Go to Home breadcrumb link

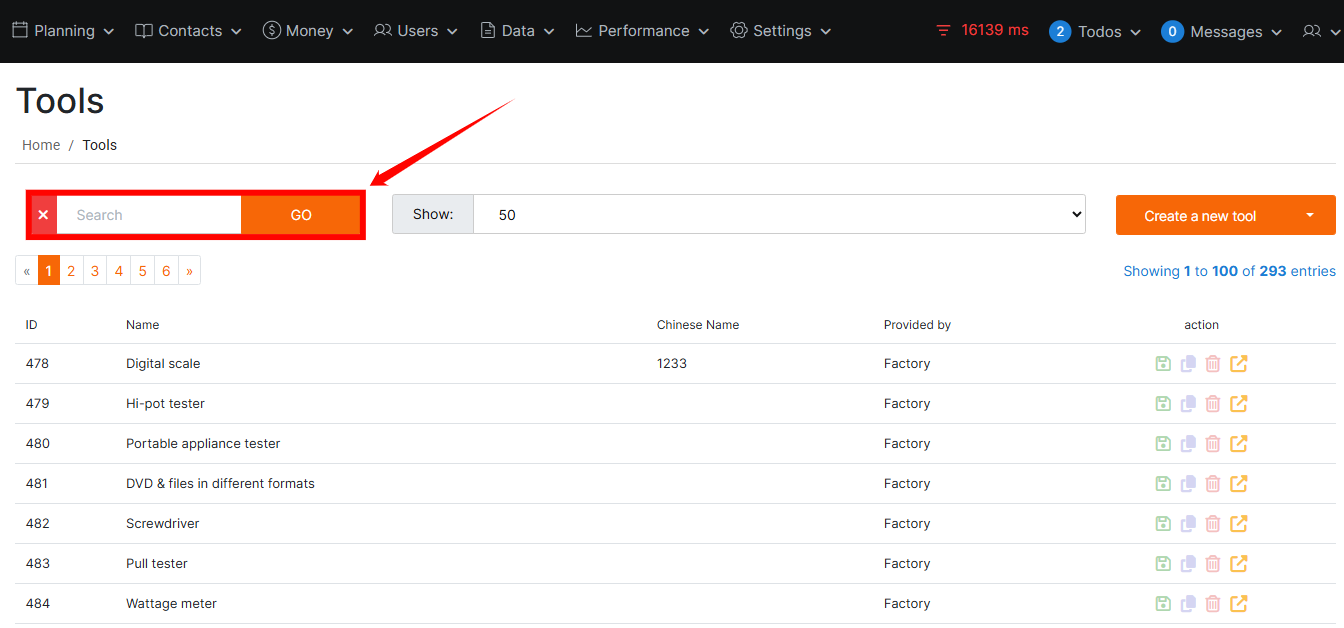point(41,145)
